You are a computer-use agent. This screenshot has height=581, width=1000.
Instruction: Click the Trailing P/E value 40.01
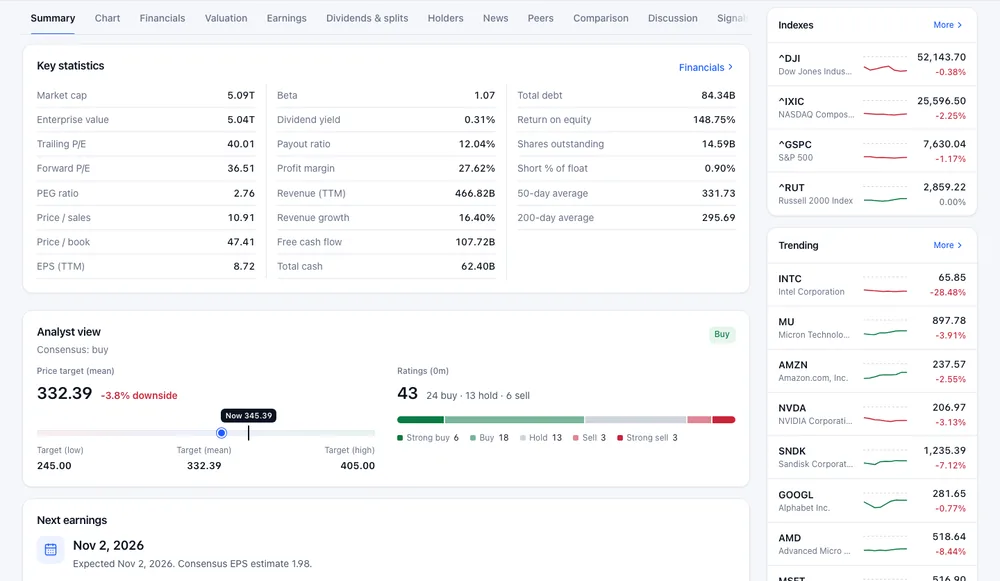pyautogui.click(x=241, y=143)
